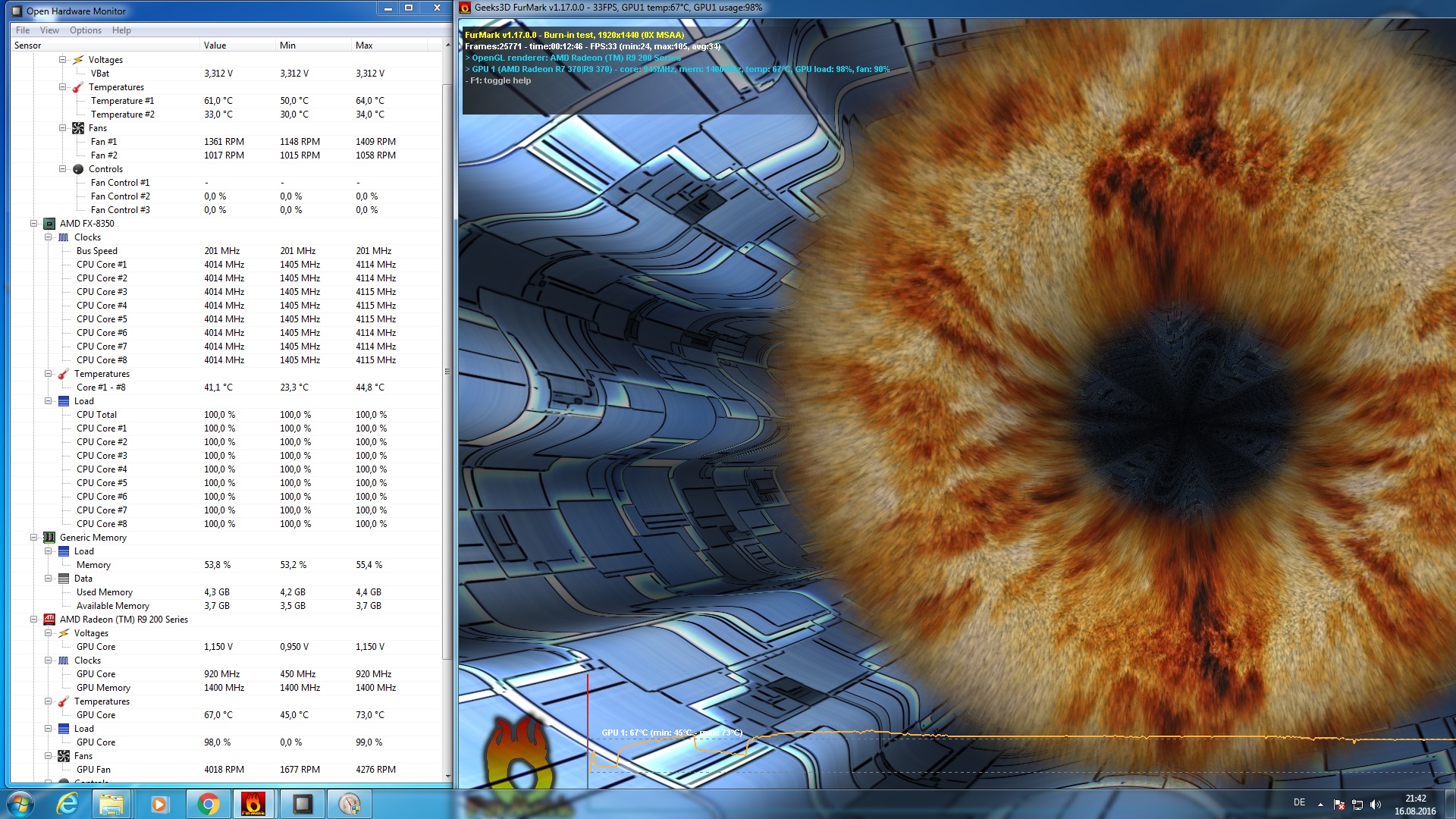Click the volume speaker tray icon
1456x819 pixels.
pos(1376,805)
